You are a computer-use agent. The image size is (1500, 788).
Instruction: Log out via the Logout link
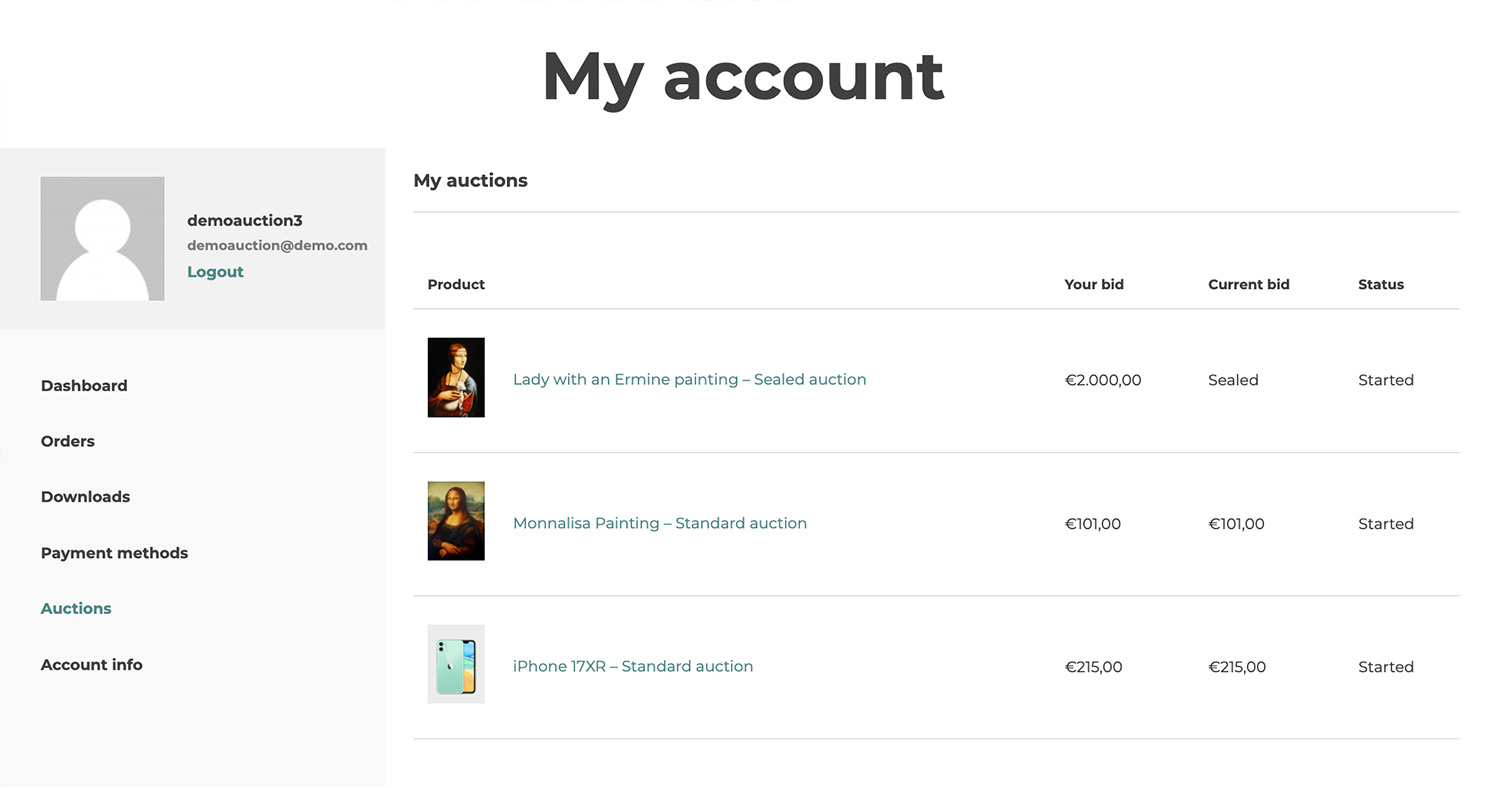click(215, 272)
